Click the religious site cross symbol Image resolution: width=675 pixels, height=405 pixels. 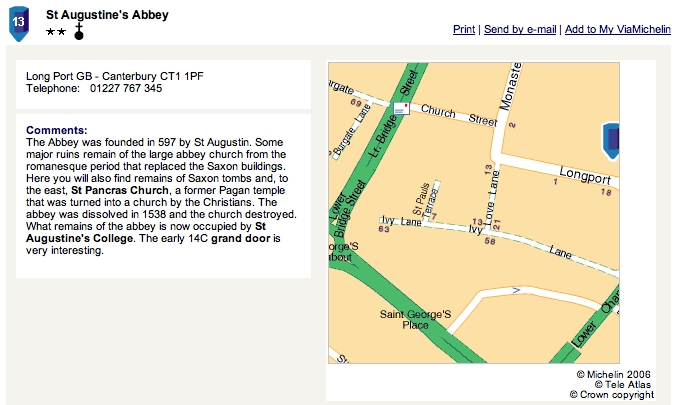point(79,31)
